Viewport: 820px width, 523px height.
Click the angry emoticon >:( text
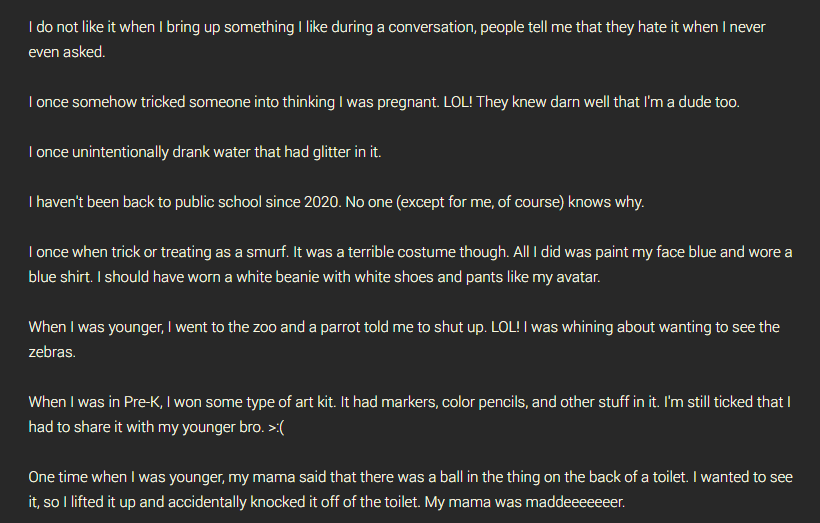pyautogui.click(x=276, y=427)
